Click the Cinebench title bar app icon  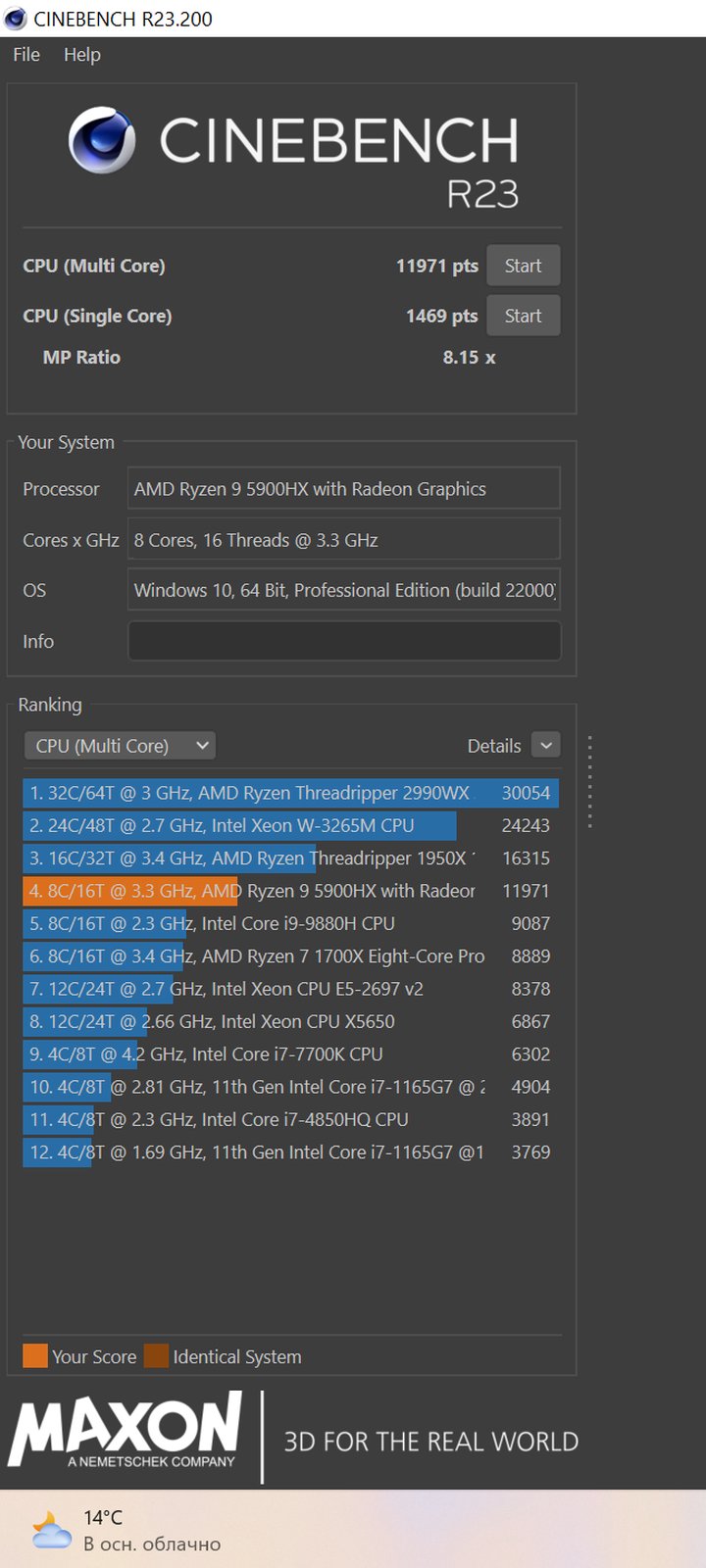click(15, 19)
